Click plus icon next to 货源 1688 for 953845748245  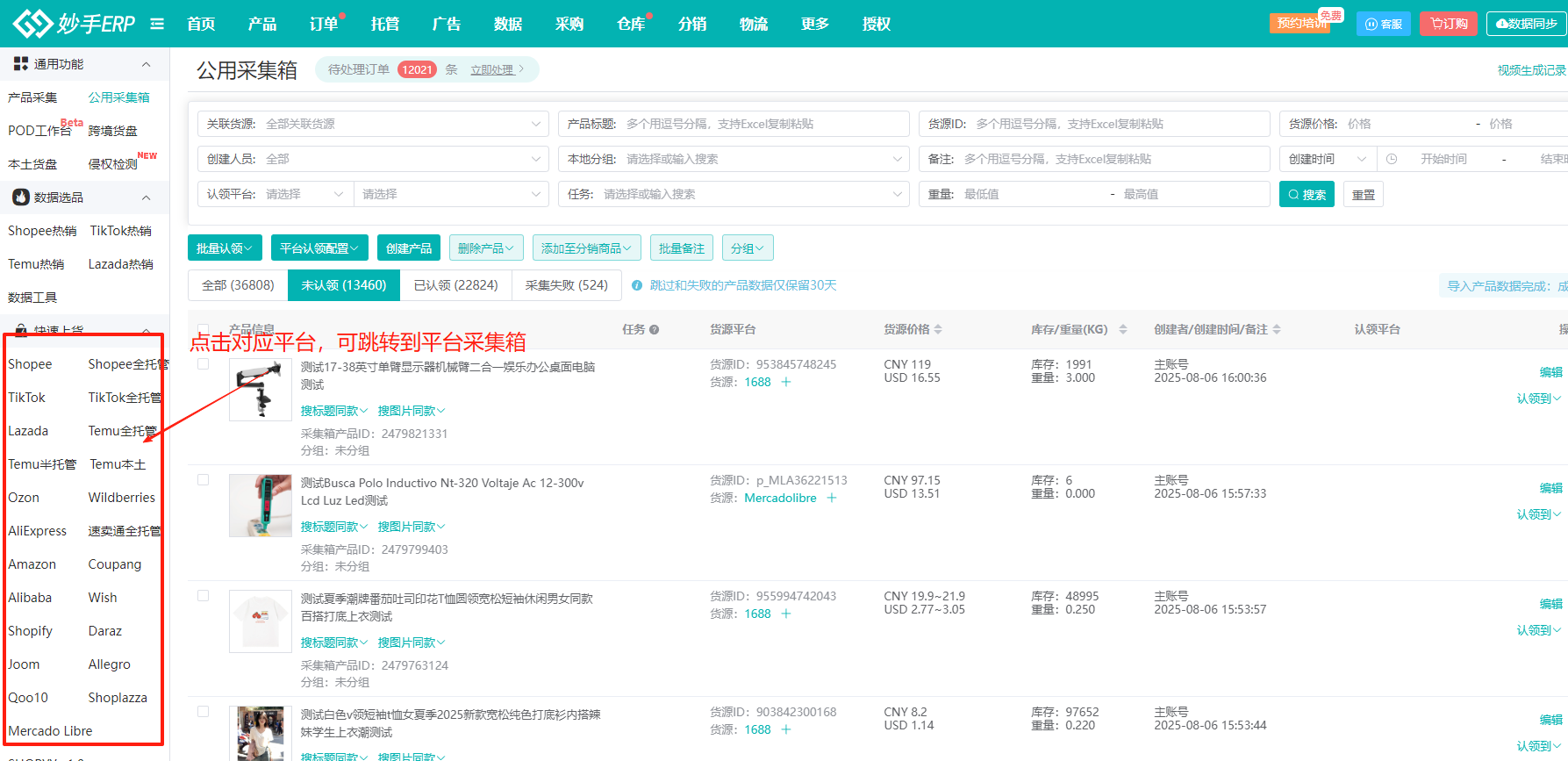(786, 382)
